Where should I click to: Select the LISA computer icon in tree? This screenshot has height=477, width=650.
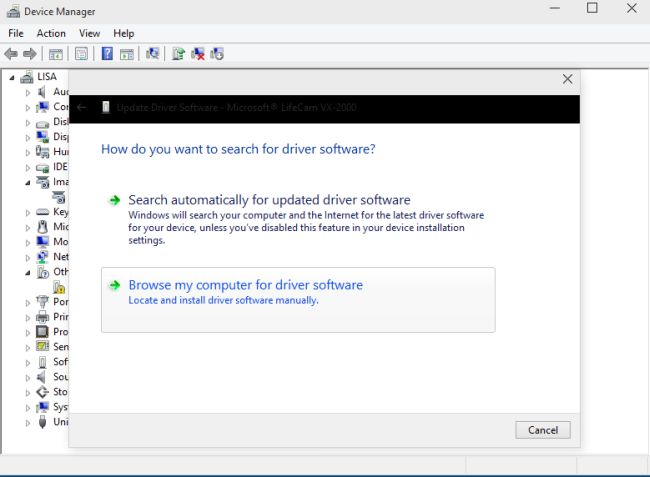coord(27,77)
